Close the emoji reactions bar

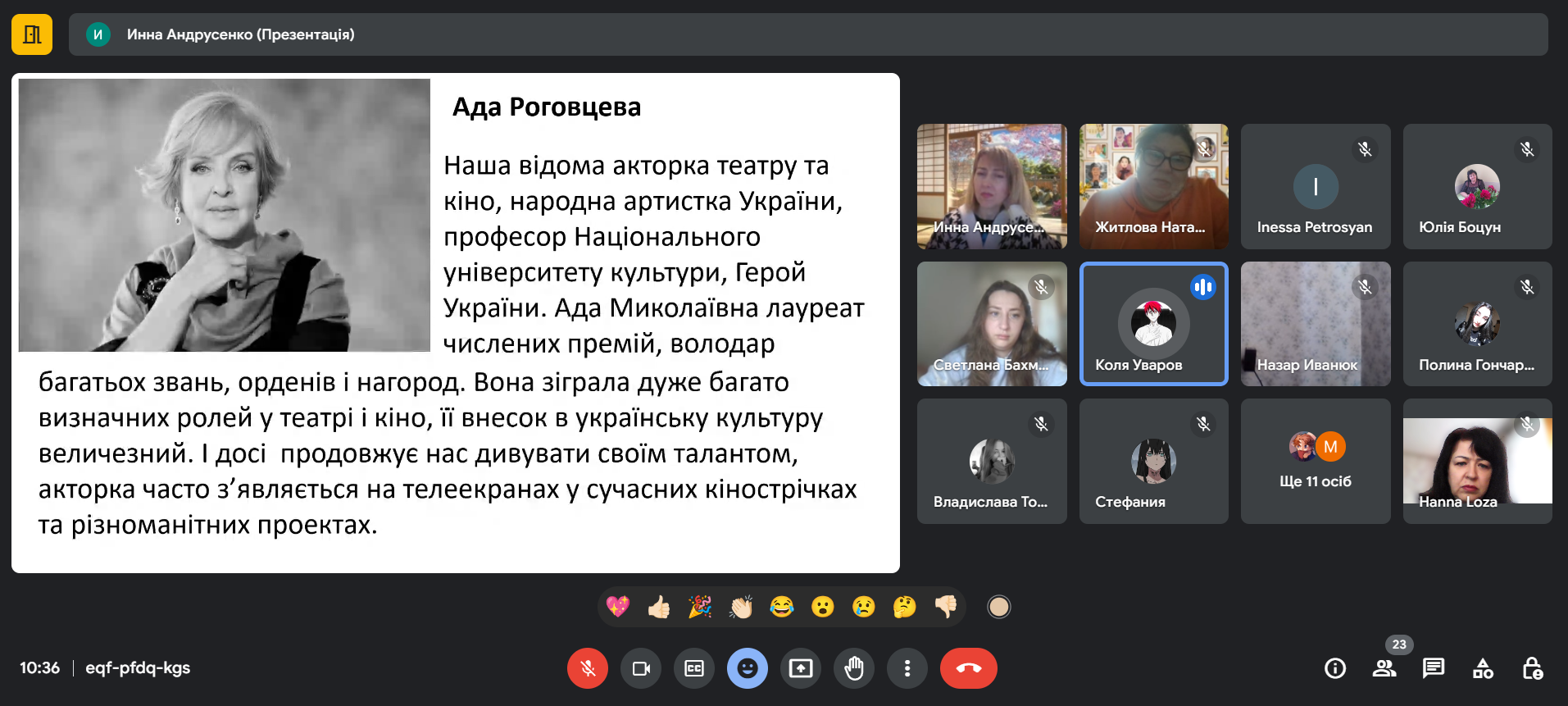coord(747,668)
